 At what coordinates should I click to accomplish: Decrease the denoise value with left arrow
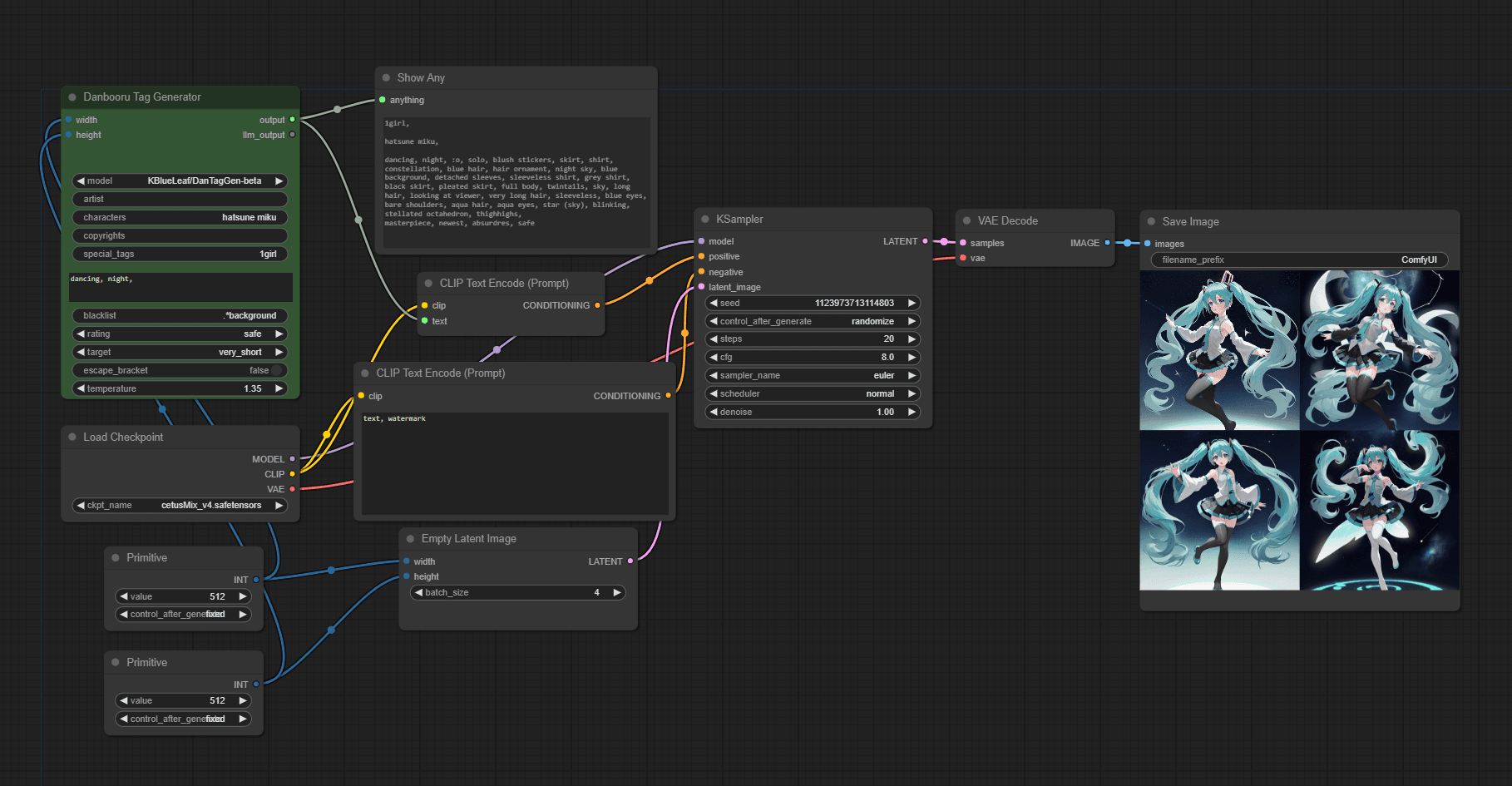[714, 412]
